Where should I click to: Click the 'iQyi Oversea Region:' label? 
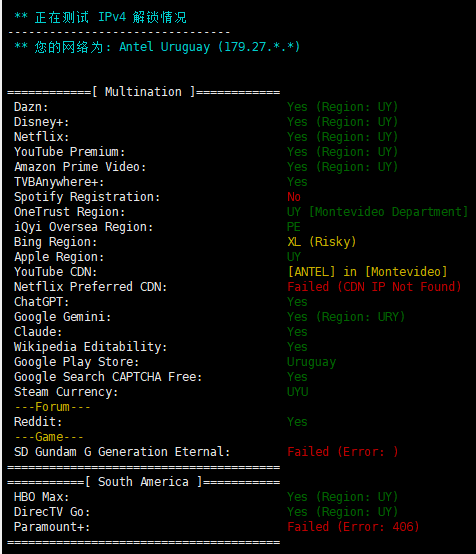tap(84, 227)
